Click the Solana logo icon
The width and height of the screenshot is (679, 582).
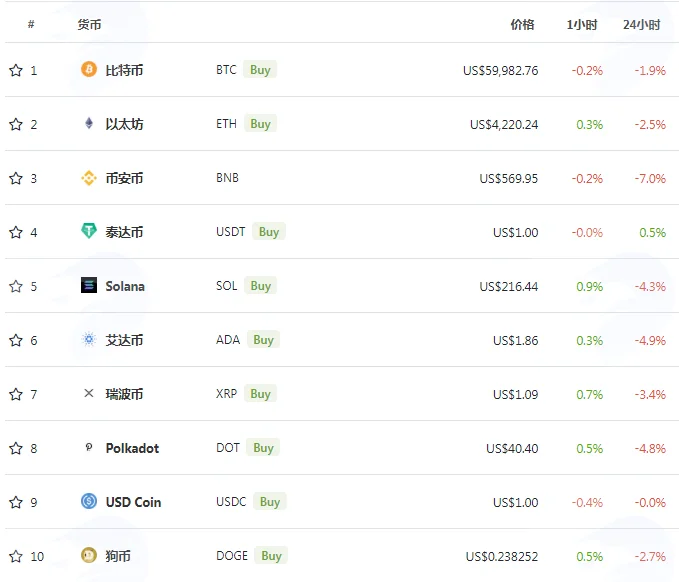click(89, 285)
